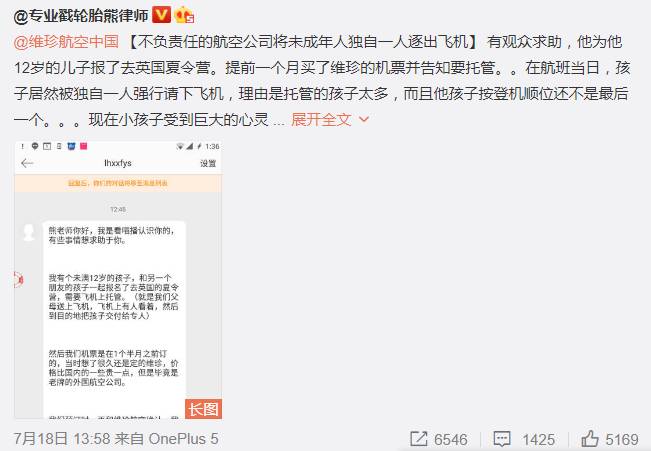Click the repost count 6546
This screenshot has width=651, height=451.
pyautogui.click(x=450, y=439)
